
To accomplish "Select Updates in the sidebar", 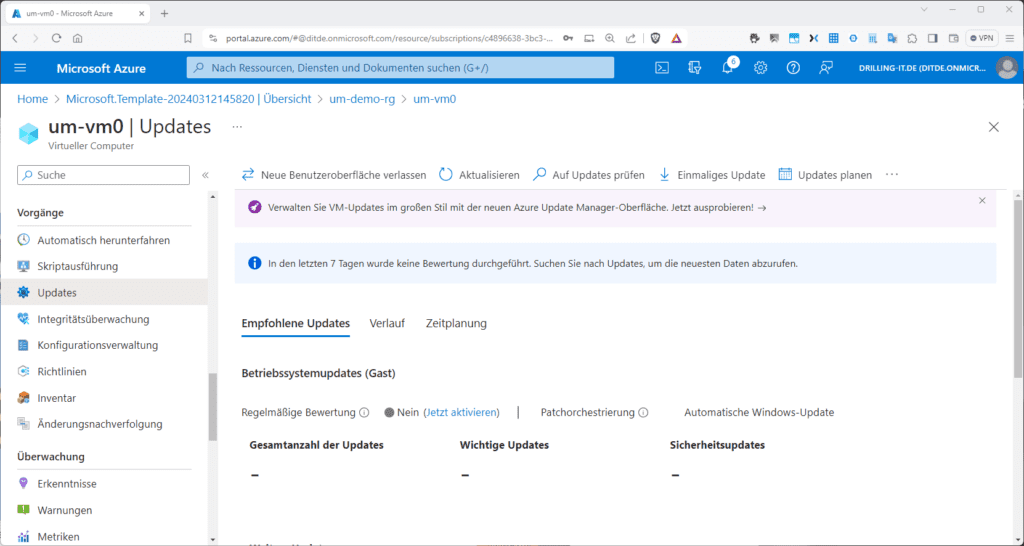I will pyautogui.click(x=103, y=293).
